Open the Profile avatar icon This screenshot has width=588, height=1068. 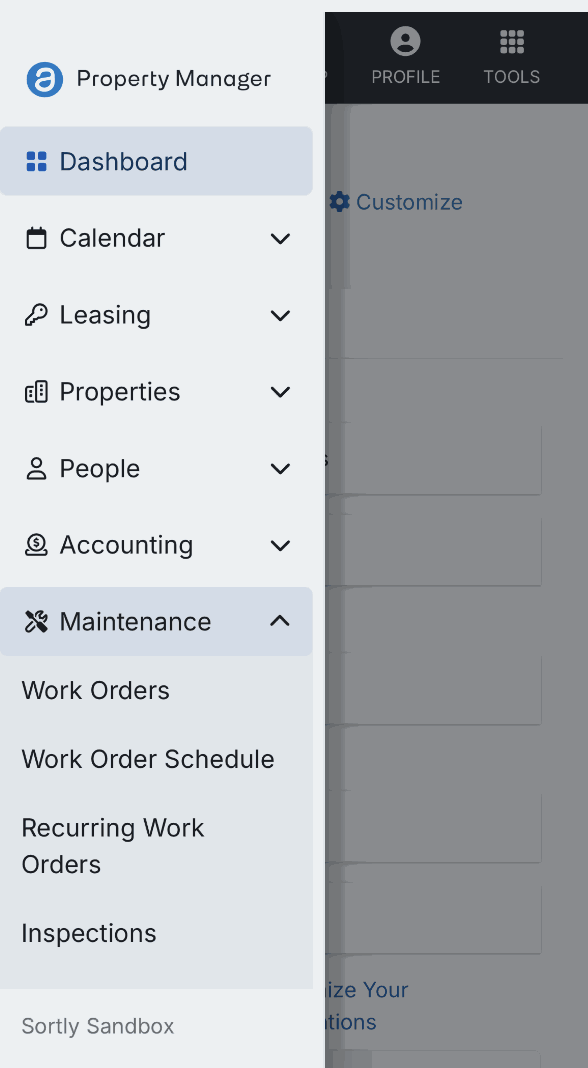tap(405, 41)
